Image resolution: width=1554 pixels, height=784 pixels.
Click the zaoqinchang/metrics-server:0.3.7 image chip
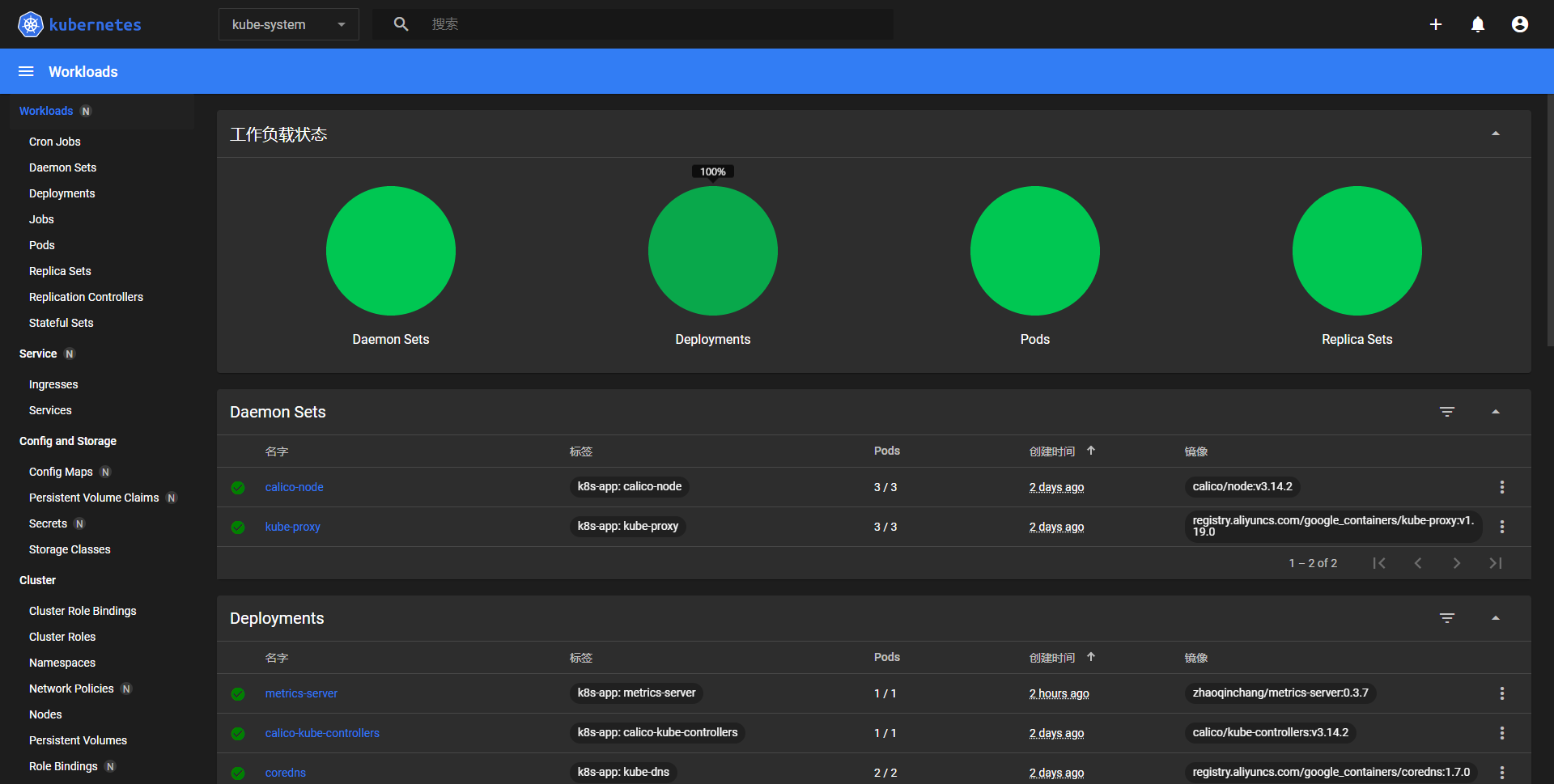tap(1280, 693)
